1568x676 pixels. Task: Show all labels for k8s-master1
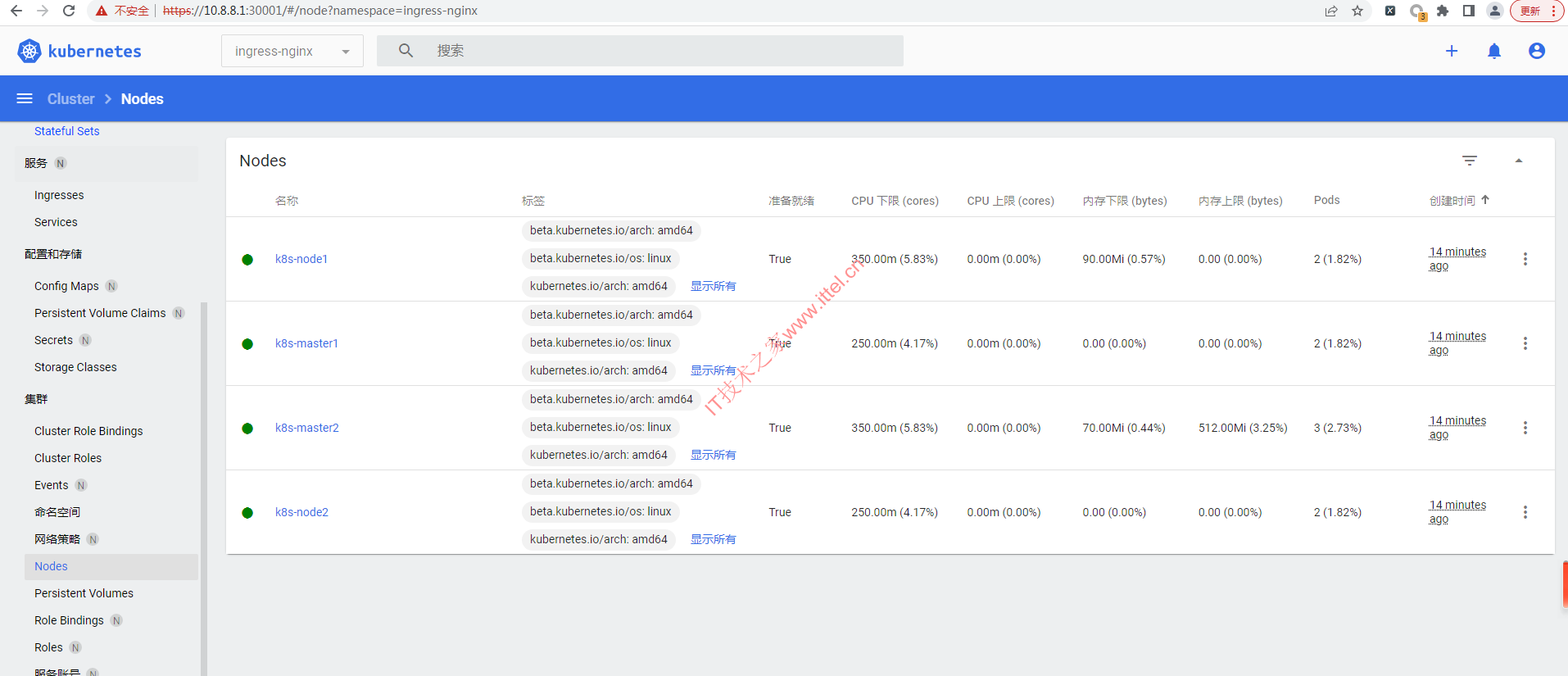(714, 370)
